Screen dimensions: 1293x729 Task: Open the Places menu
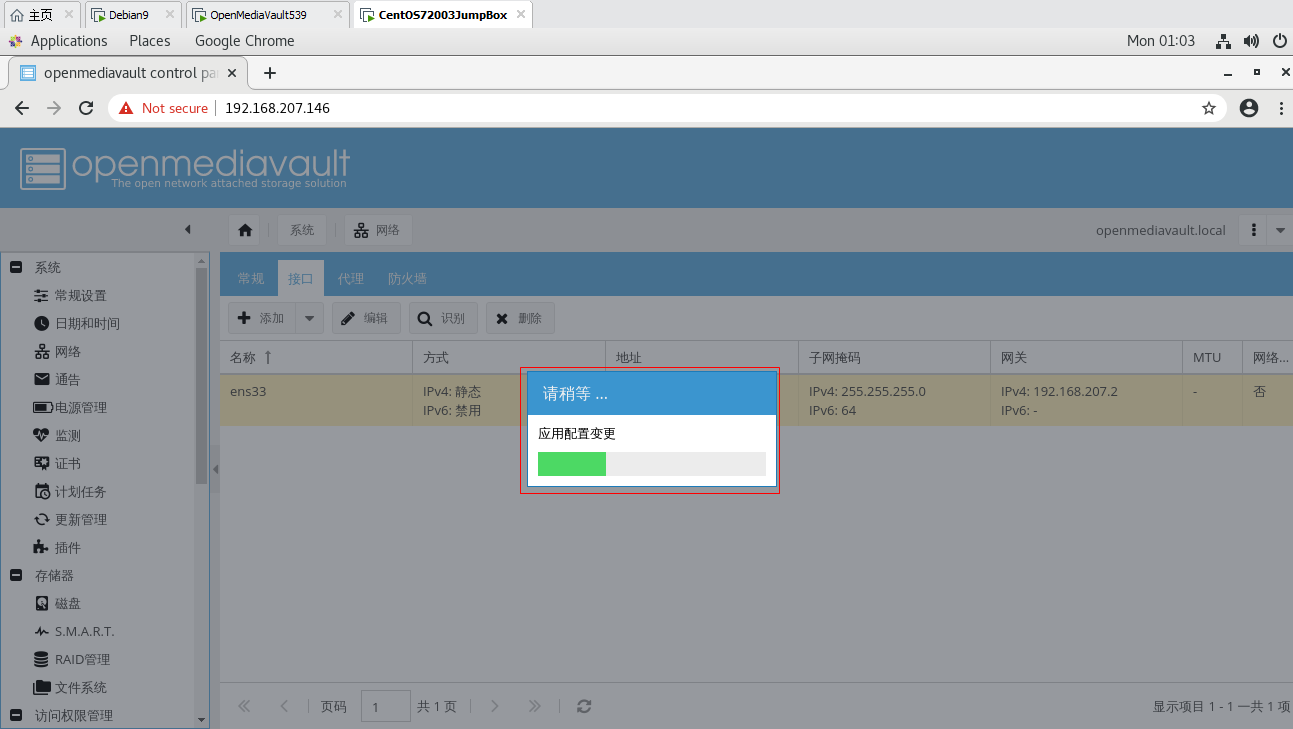[x=150, y=41]
